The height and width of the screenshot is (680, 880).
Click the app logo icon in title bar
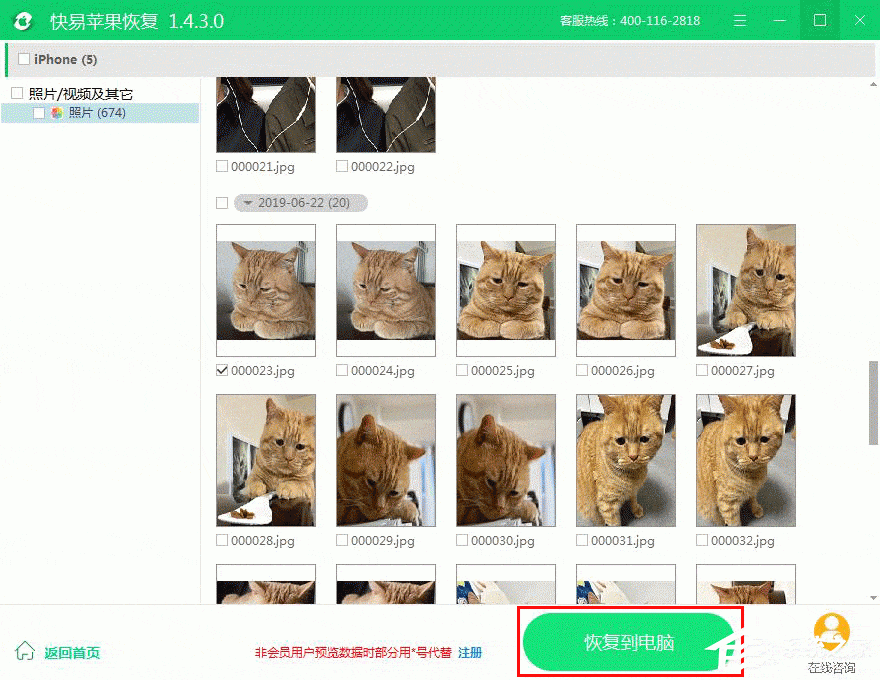coord(22,21)
